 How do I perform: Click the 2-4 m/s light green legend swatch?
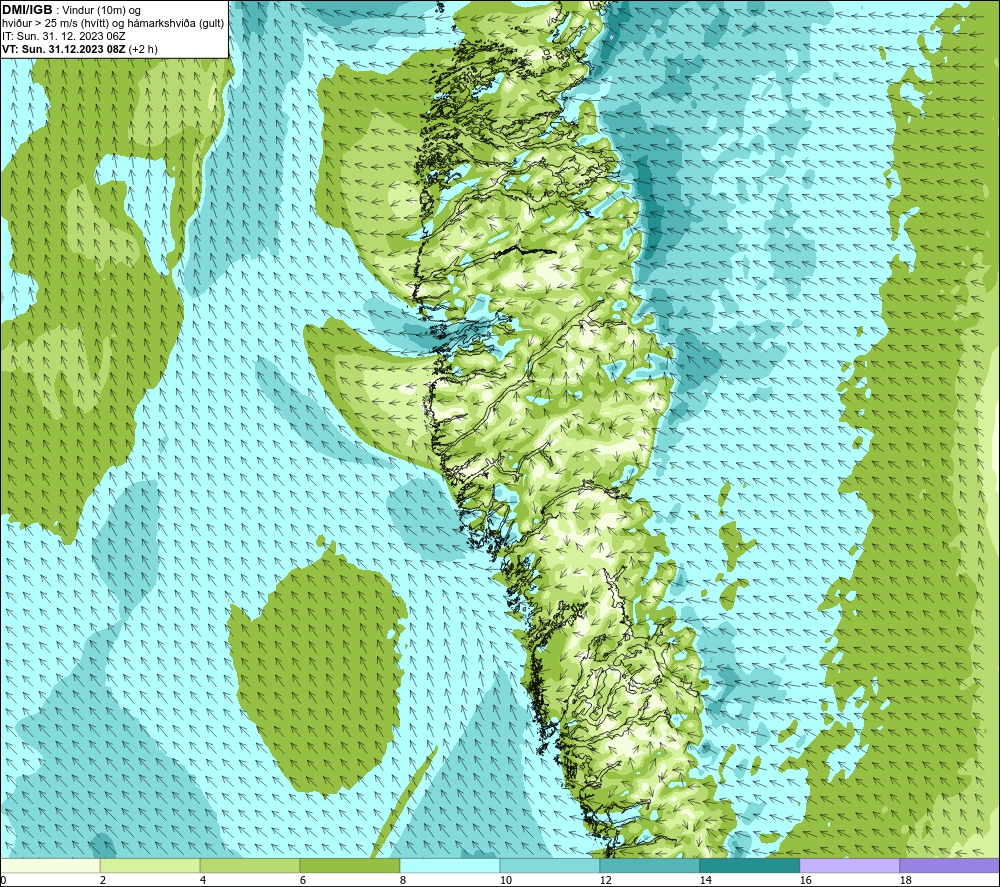[150, 865]
